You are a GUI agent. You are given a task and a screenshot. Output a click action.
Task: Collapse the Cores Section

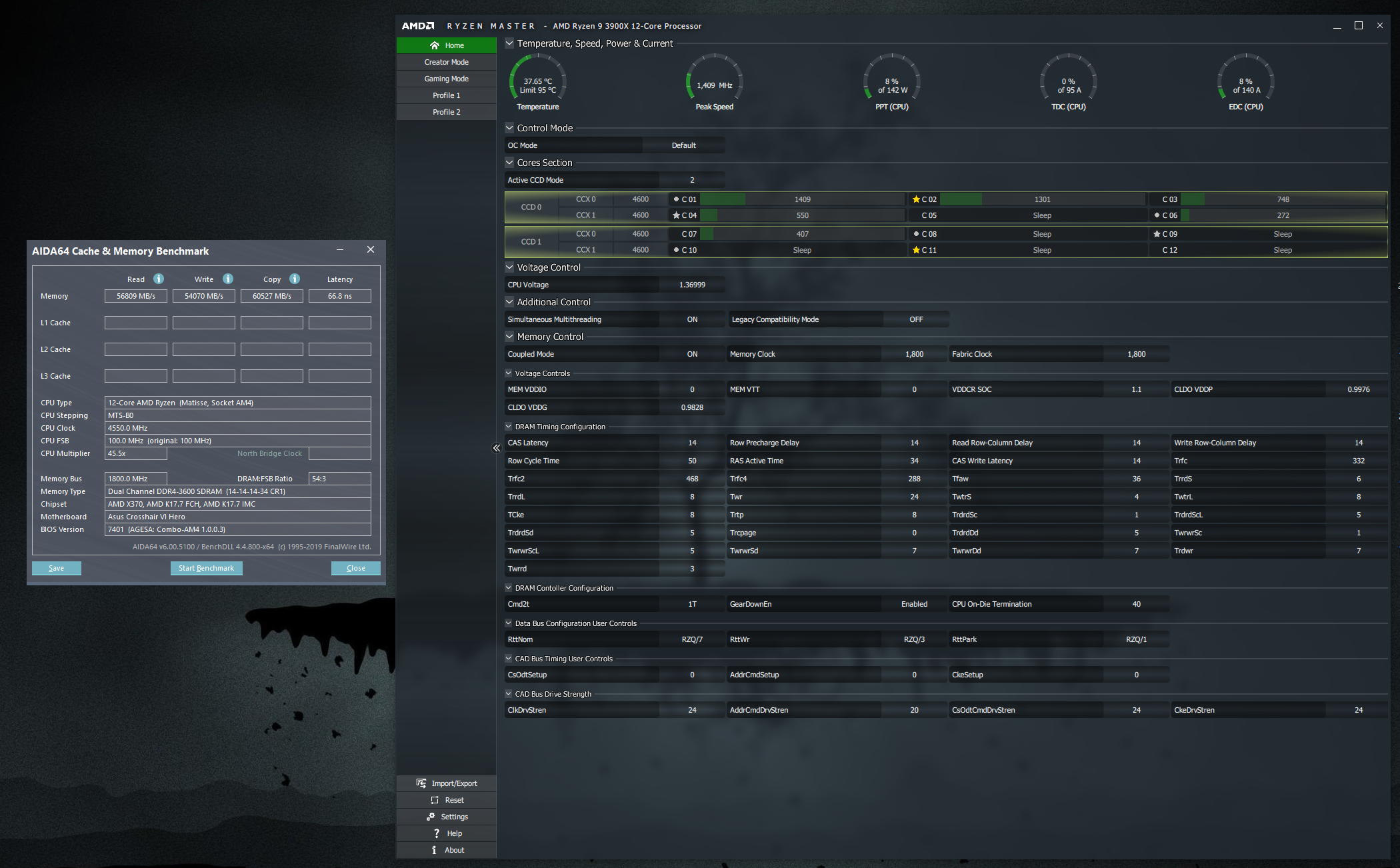(x=509, y=163)
